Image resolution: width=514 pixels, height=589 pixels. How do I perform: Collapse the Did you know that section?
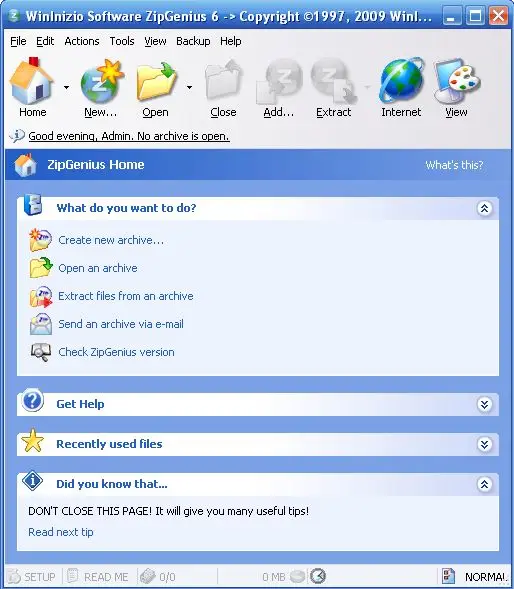tap(484, 484)
